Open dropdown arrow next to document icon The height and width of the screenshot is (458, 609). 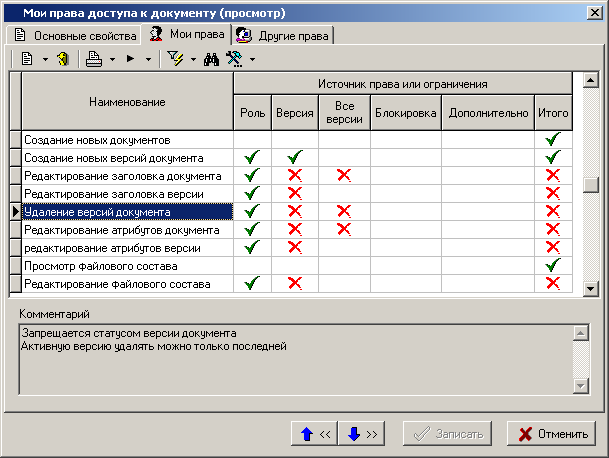[44, 60]
